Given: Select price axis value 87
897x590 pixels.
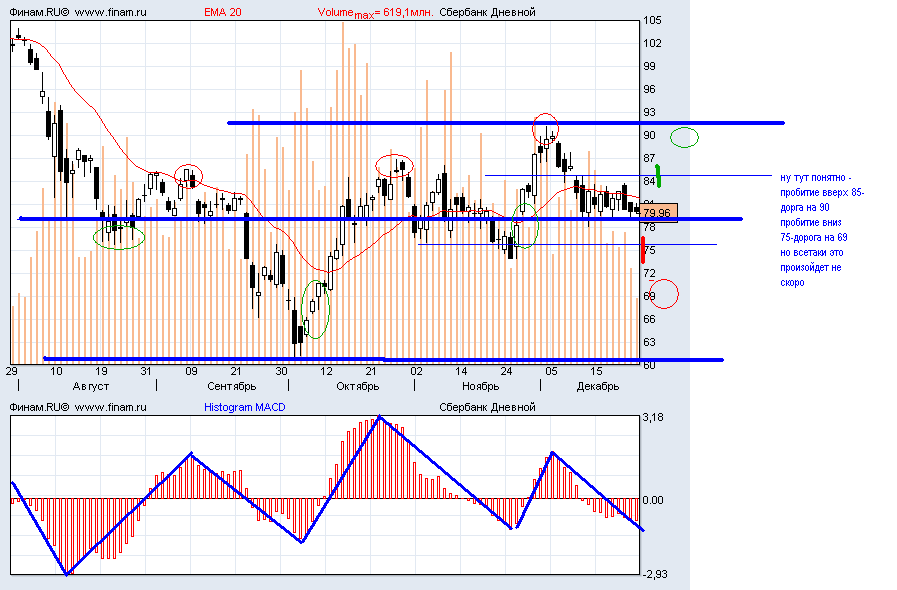Looking at the screenshot, I should (649, 158).
